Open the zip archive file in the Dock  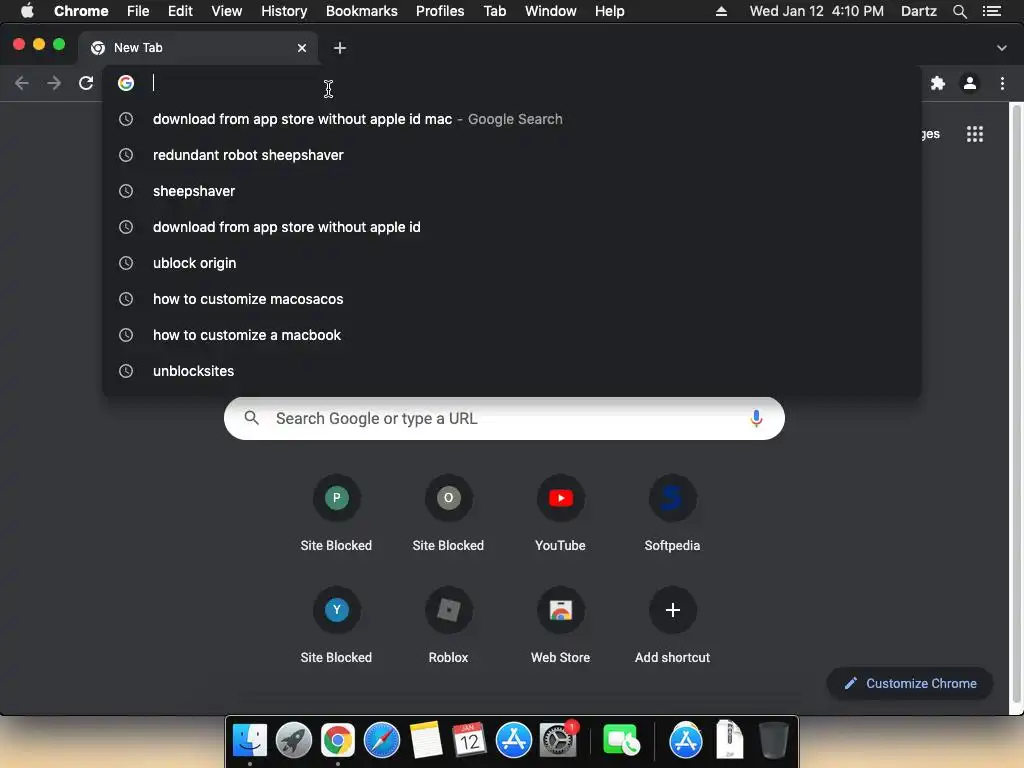tap(729, 740)
